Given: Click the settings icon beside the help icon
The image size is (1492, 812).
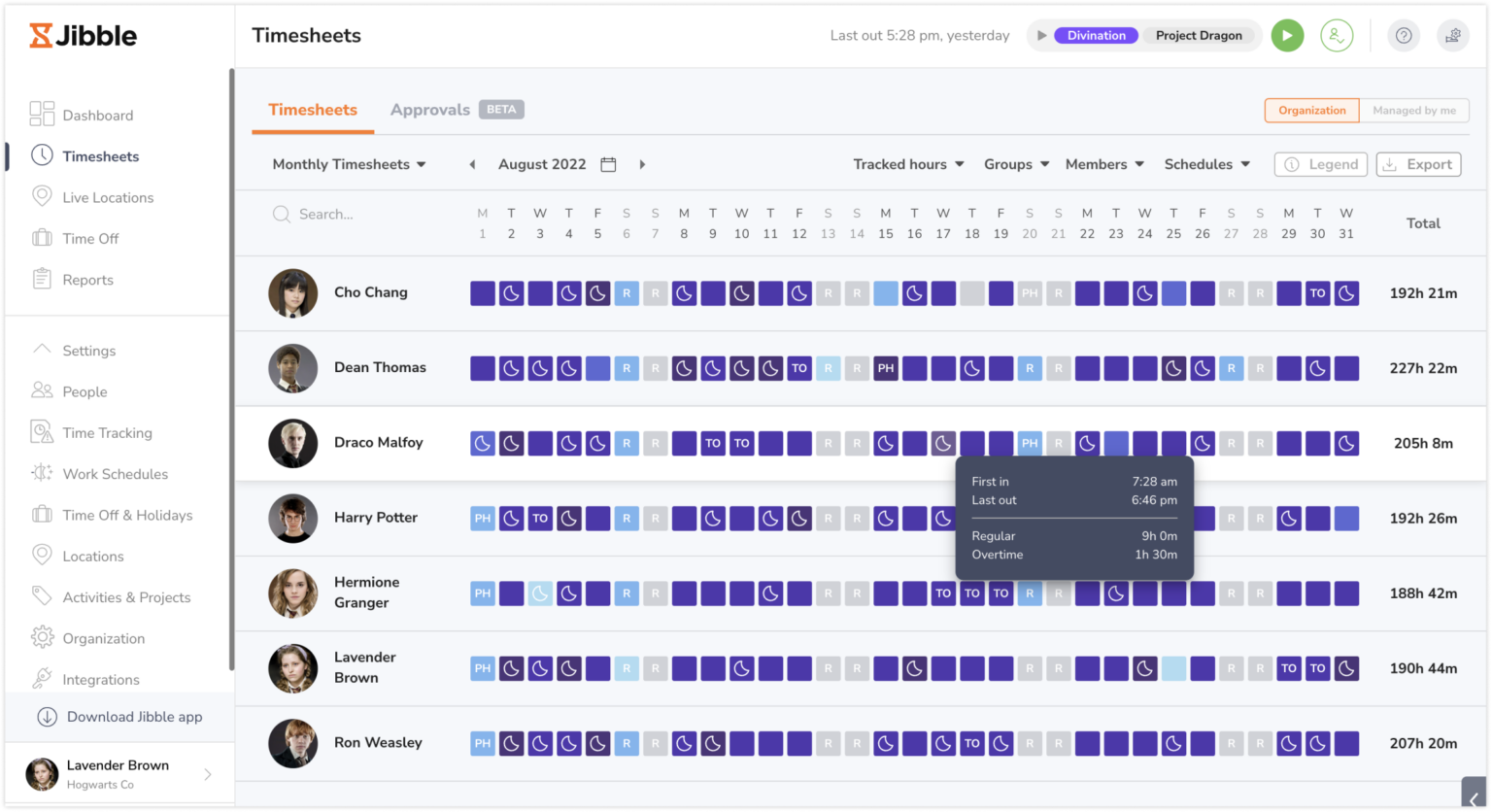Looking at the screenshot, I should tap(1453, 35).
